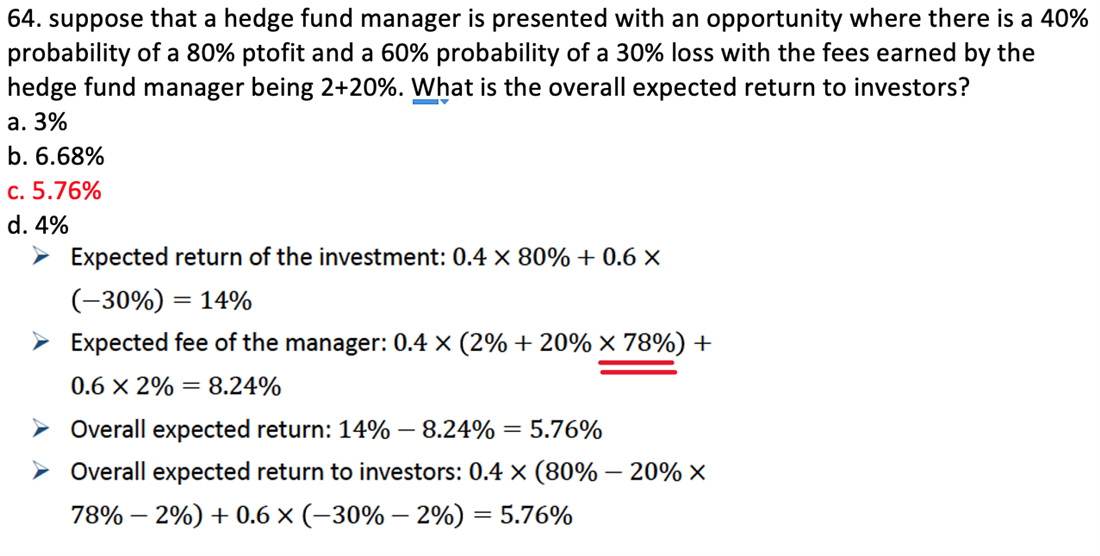Click the question number "64."
The width and height of the screenshot is (1100, 556).
[26, 20]
